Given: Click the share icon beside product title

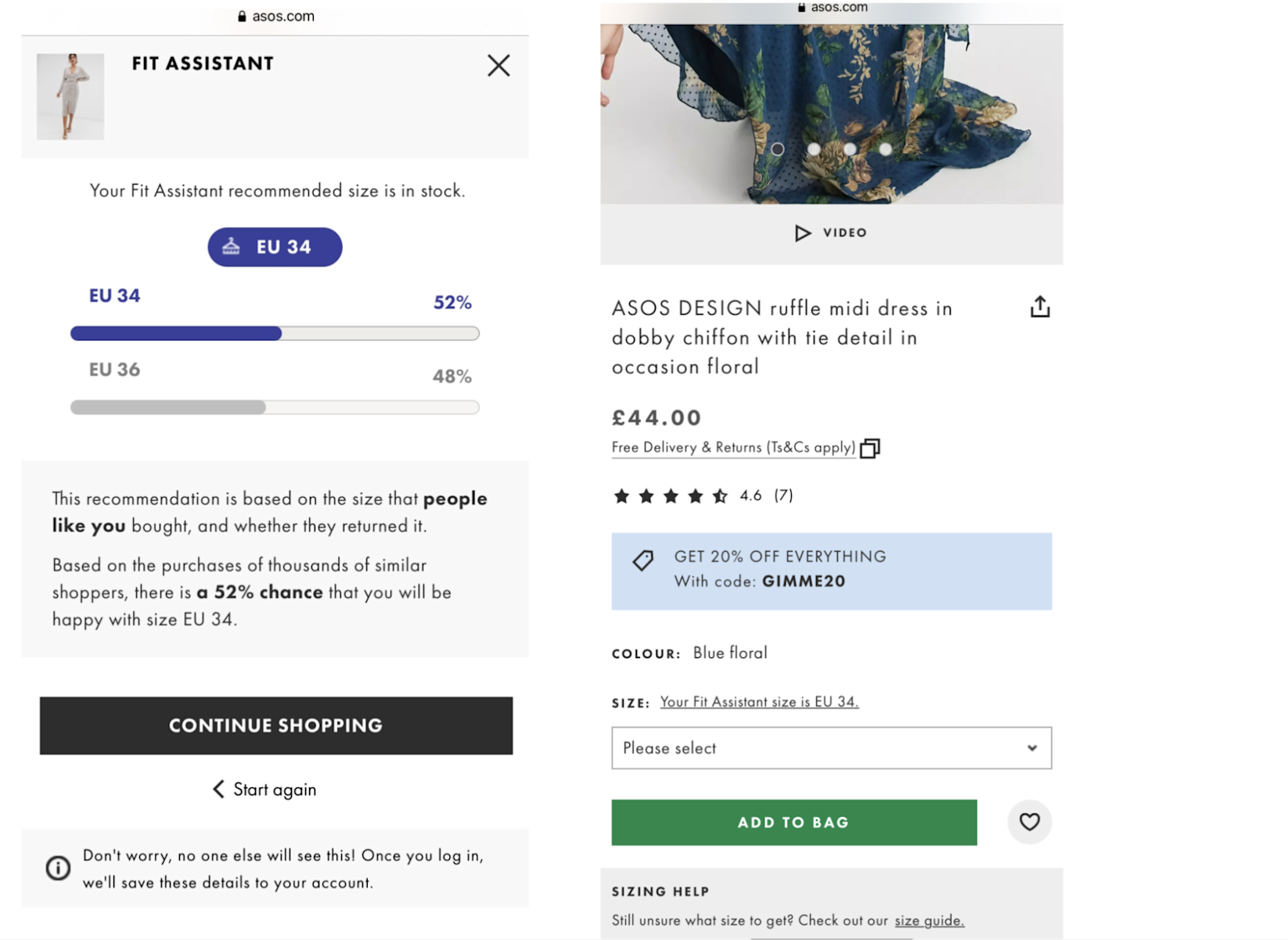Looking at the screenshot, I should point(1040,307).
